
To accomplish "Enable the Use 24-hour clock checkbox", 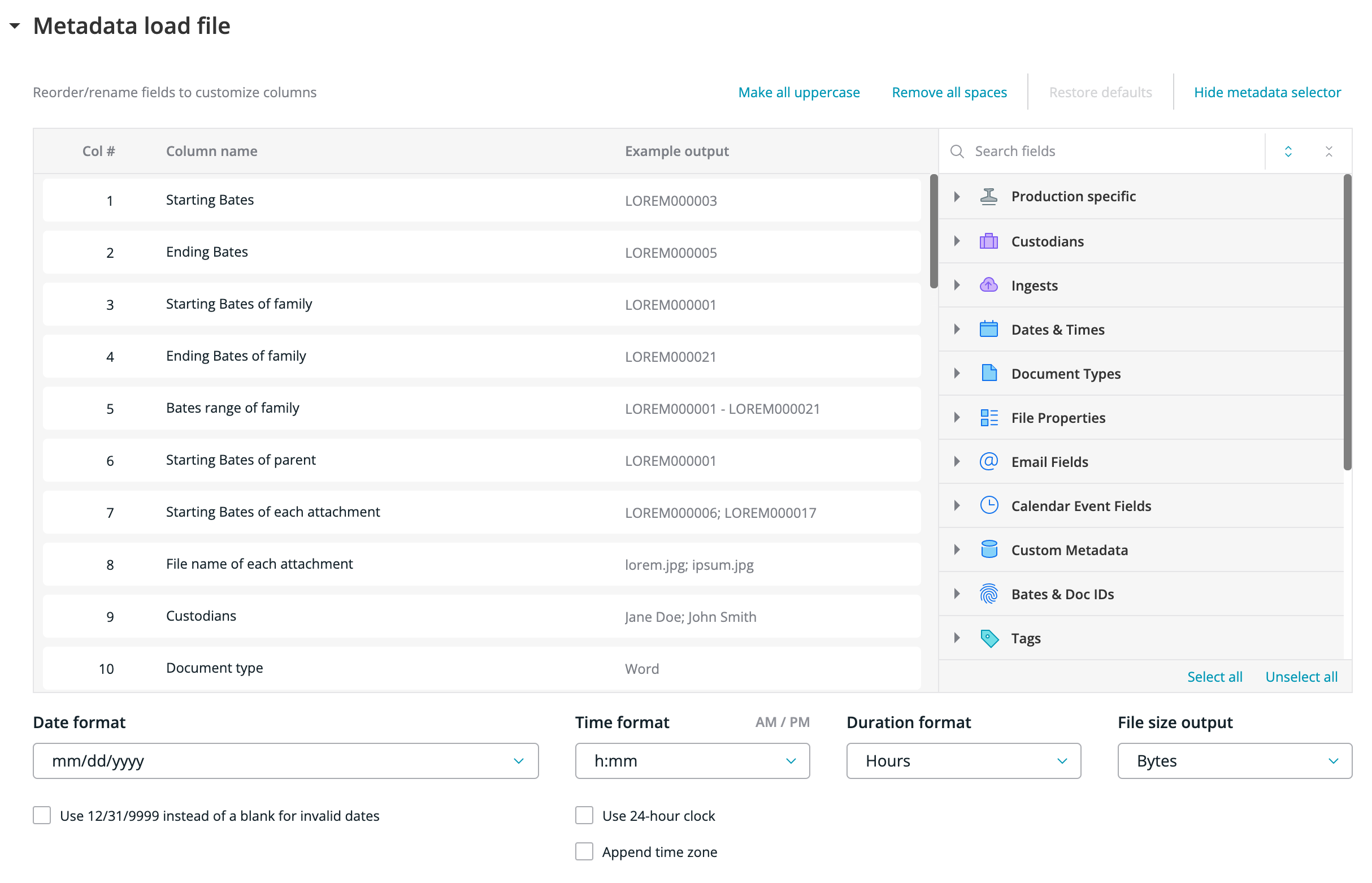I will pos(584,815).
